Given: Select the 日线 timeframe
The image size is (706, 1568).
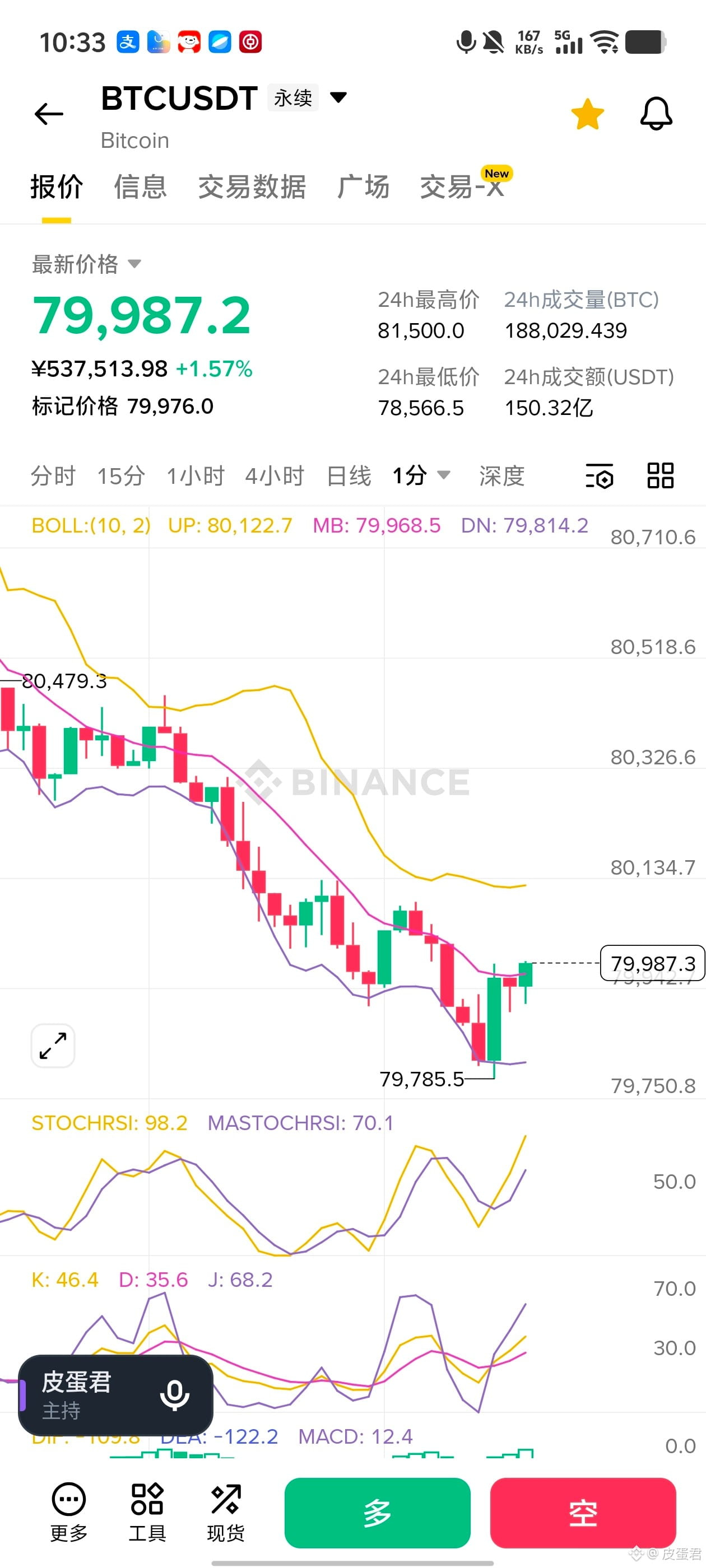Looking at the screenshot, I should (x=349, y=476).
